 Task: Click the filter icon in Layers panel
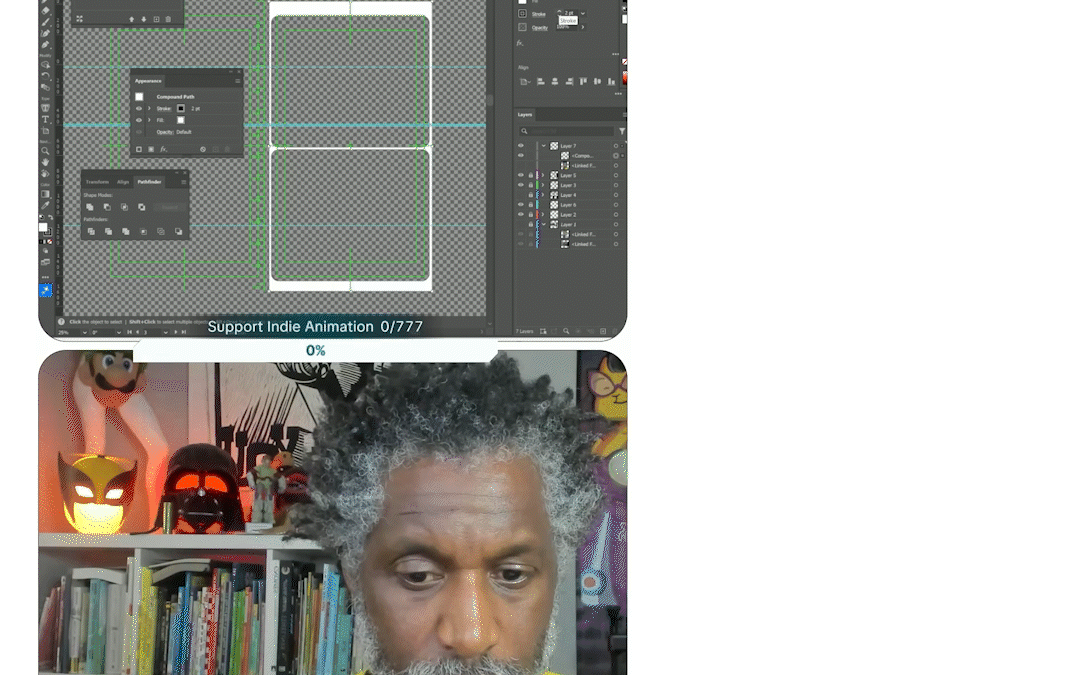click(622, 131)
